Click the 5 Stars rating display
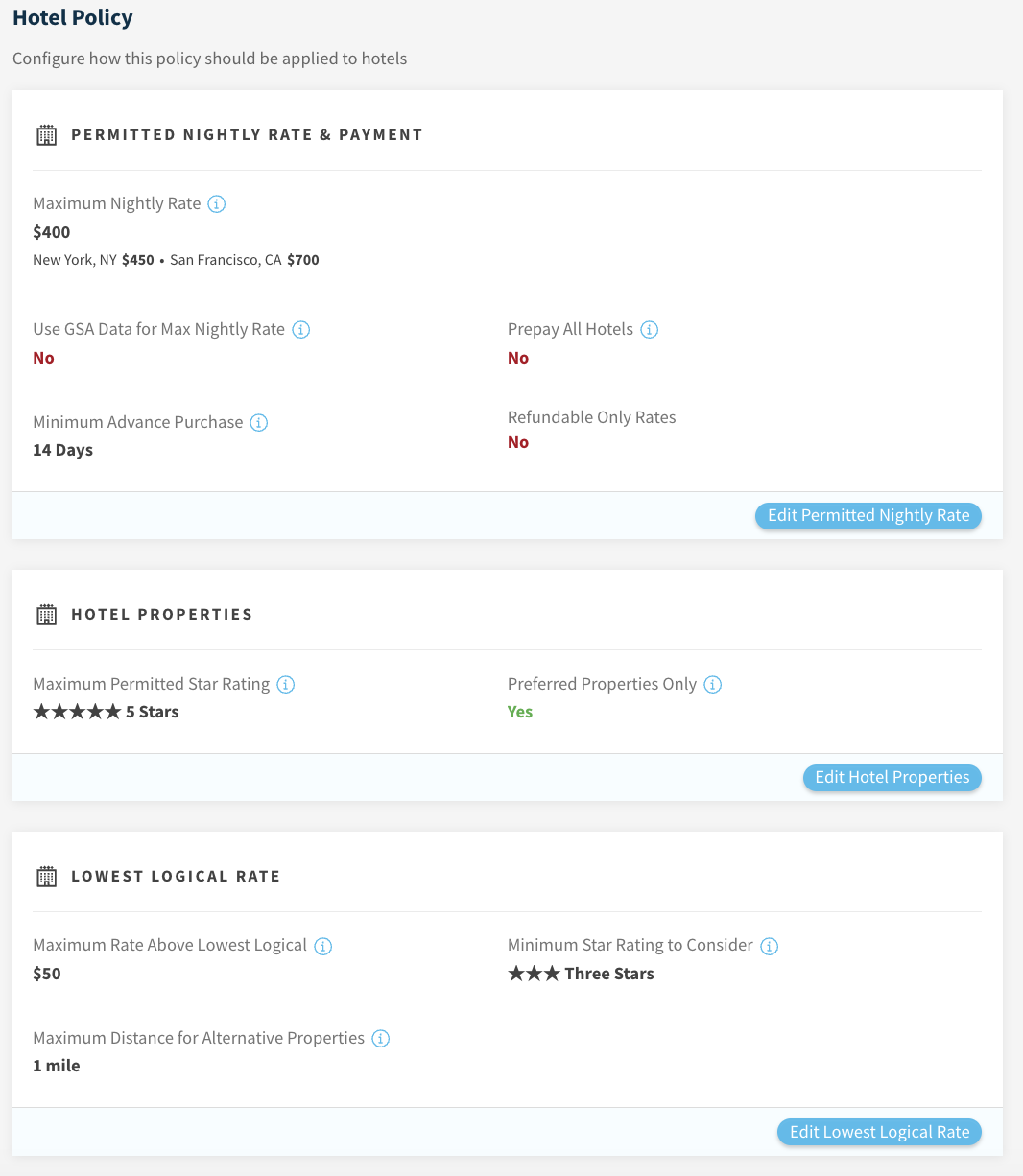Image resolution: width=1023 pixels, height=1176 pixels. (x=106, y=712)
